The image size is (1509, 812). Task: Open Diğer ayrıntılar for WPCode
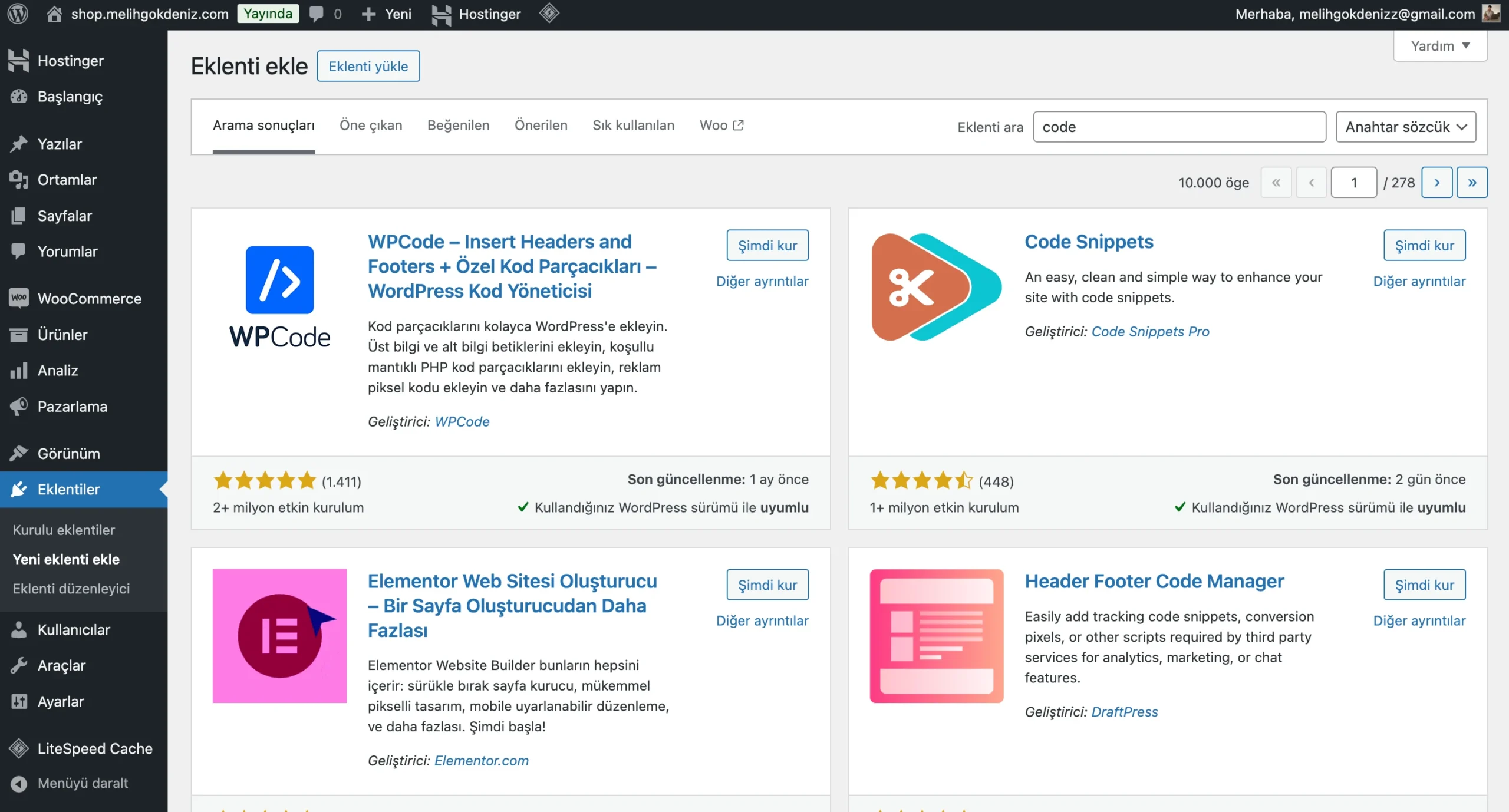pyautogui.click(x=762, y=281)
